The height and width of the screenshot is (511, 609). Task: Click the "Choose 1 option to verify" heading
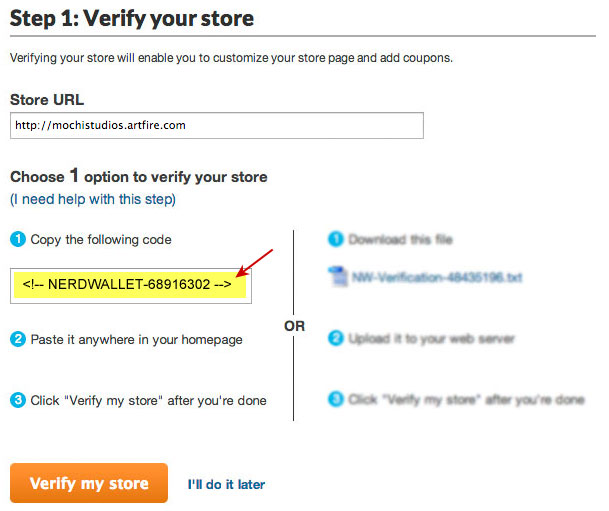(x=139, y=176)
